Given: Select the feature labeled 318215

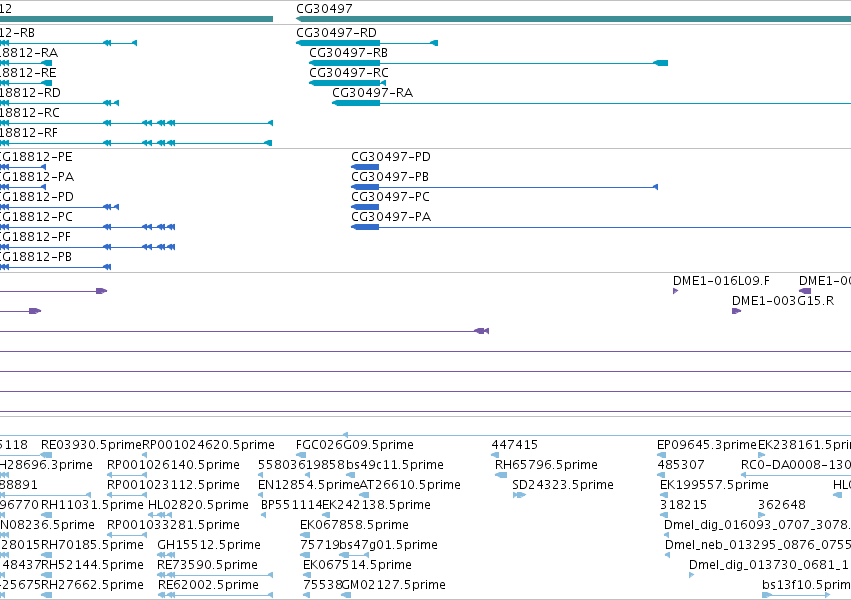Looking at the screenshot, I should pyautogui.click(x=683, y=505).
